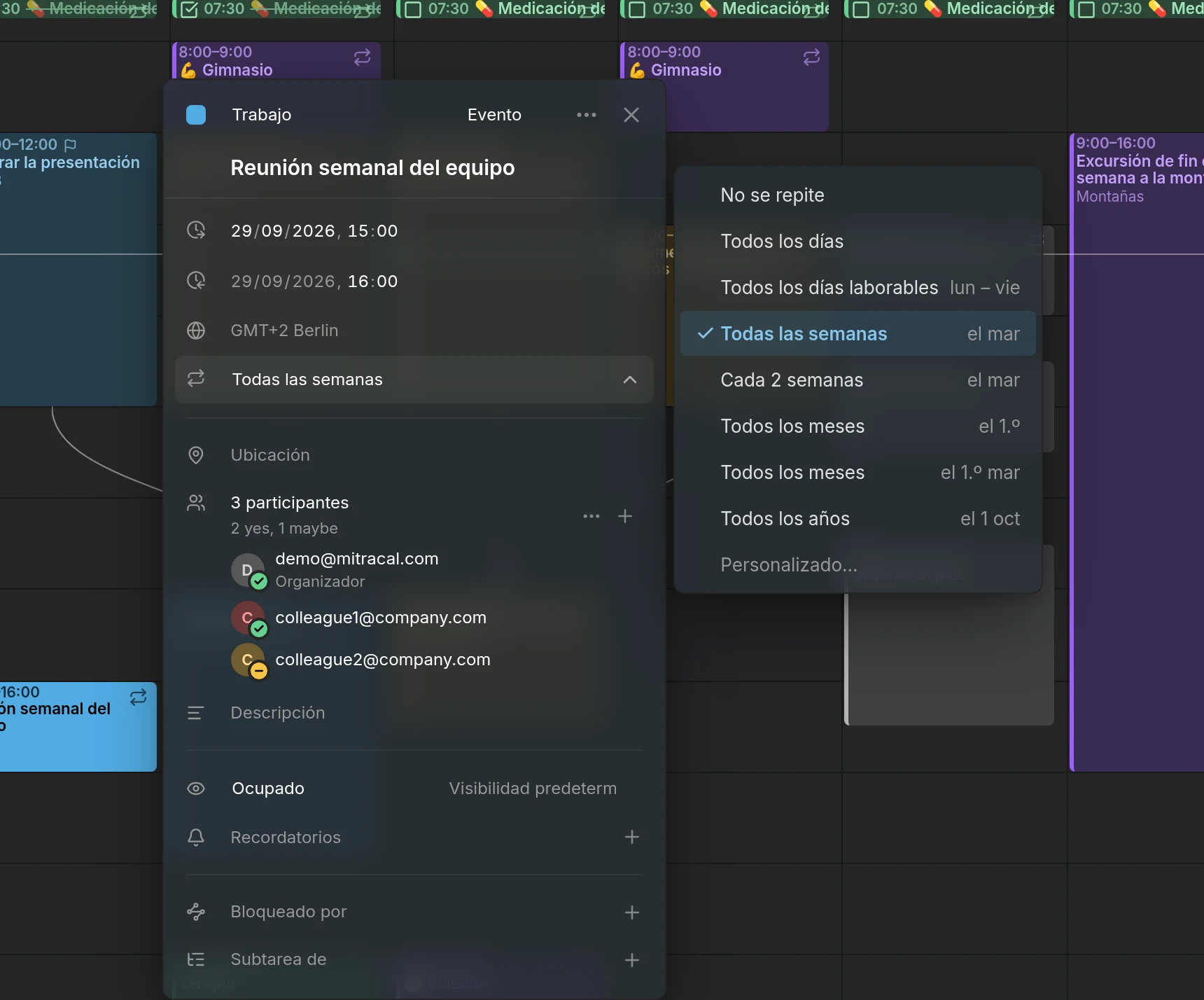Select Todos los días option

[x=858, y=242]
